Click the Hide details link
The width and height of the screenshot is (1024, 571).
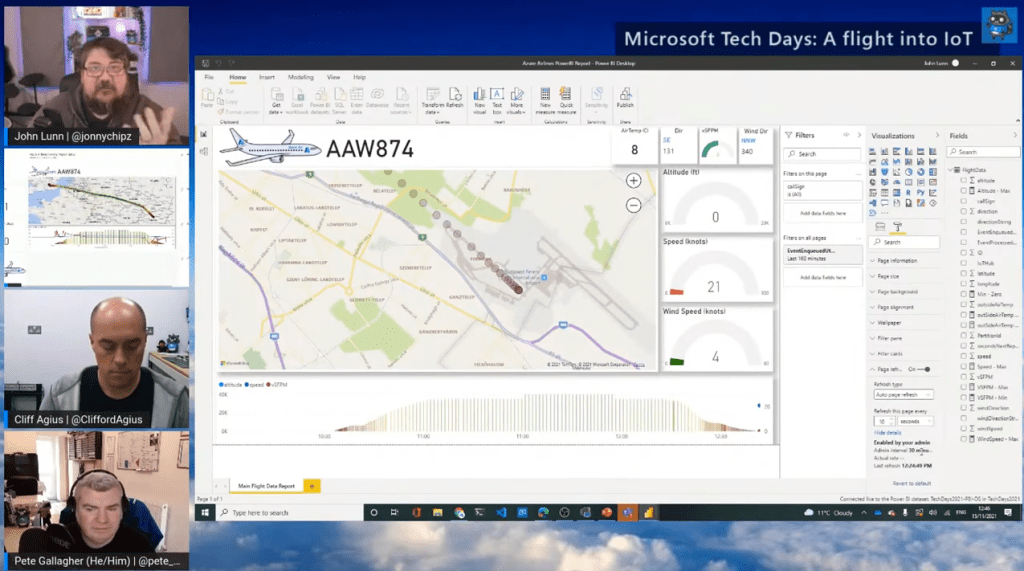[x=887, y=433]
